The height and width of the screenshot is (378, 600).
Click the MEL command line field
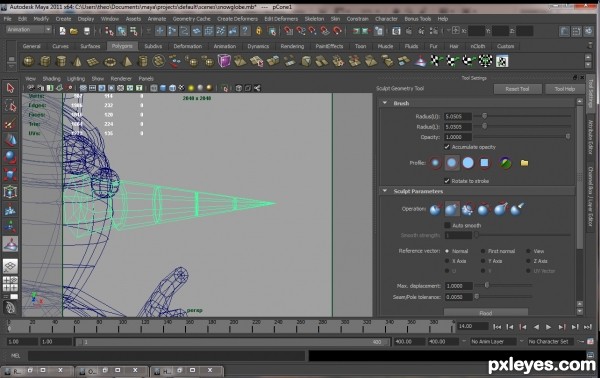pos(166,356)
